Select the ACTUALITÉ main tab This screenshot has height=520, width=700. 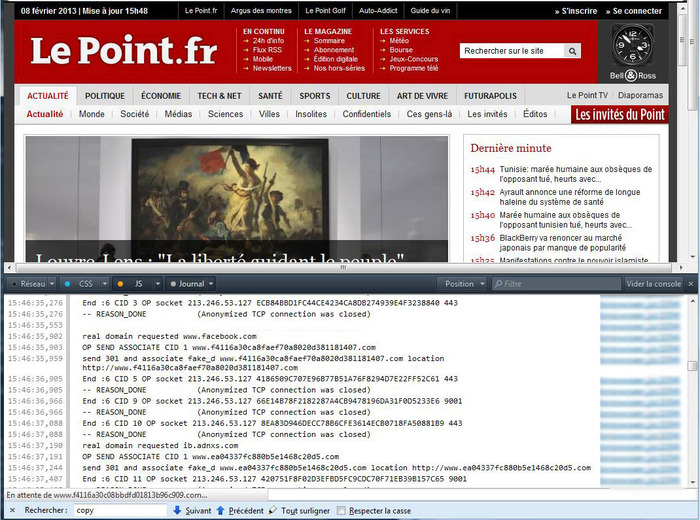pyautogui.click(x=48, y=96)
